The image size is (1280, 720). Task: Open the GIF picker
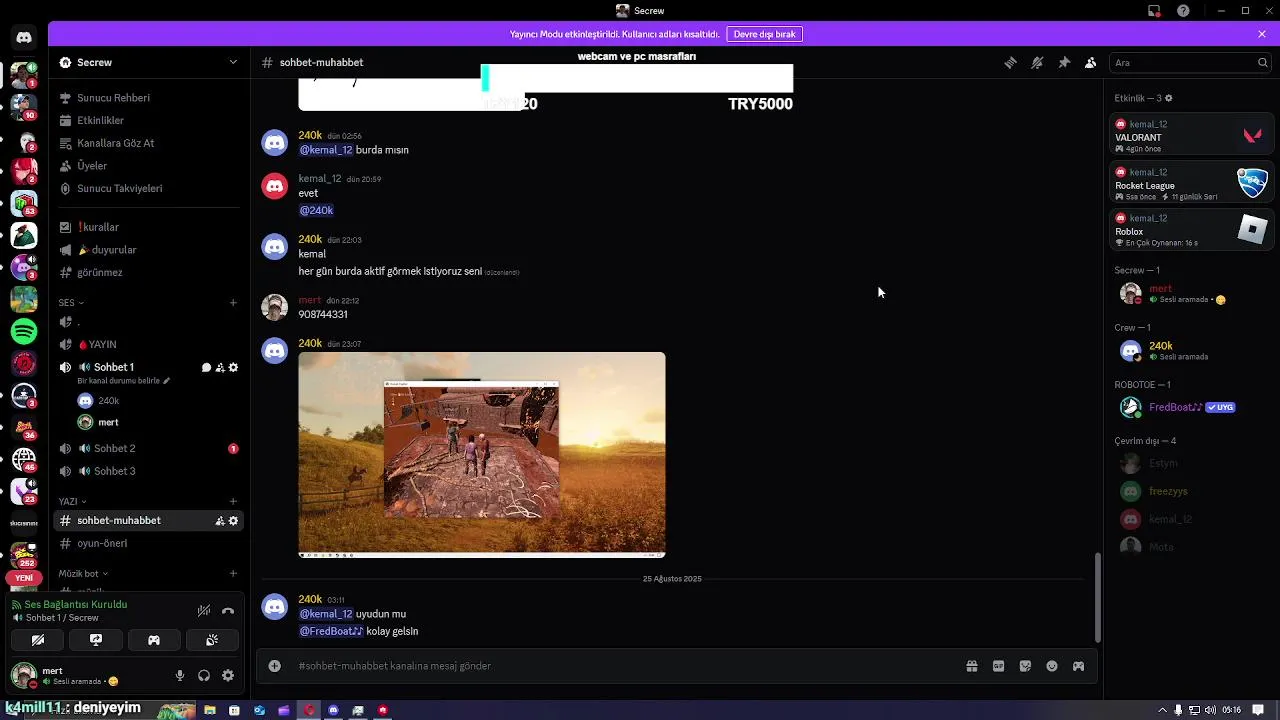(998, 666)
